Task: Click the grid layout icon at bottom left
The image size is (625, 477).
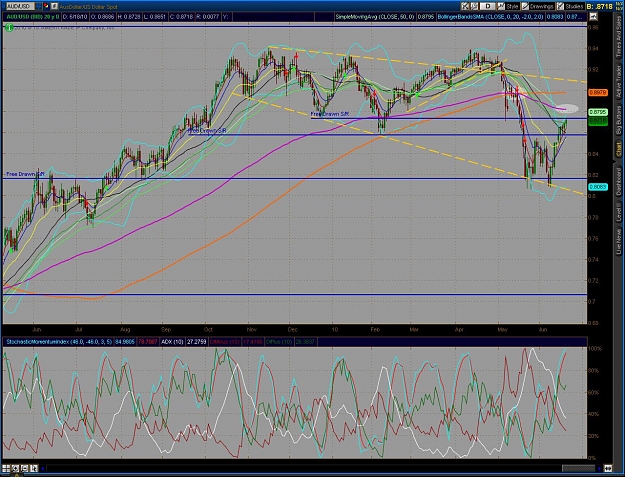Action: point(6,468)
